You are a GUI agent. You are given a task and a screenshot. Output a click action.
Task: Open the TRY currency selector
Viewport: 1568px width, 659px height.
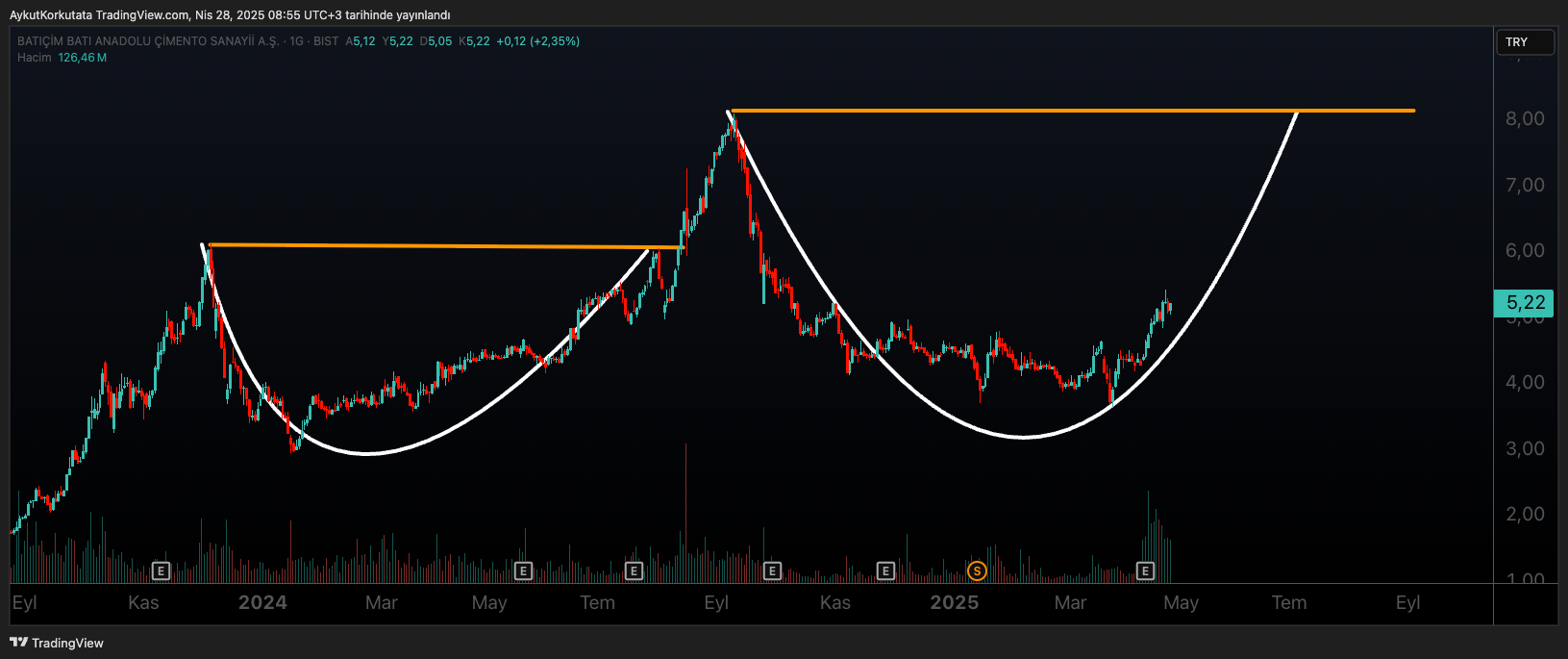click(x=1525, y=42)
